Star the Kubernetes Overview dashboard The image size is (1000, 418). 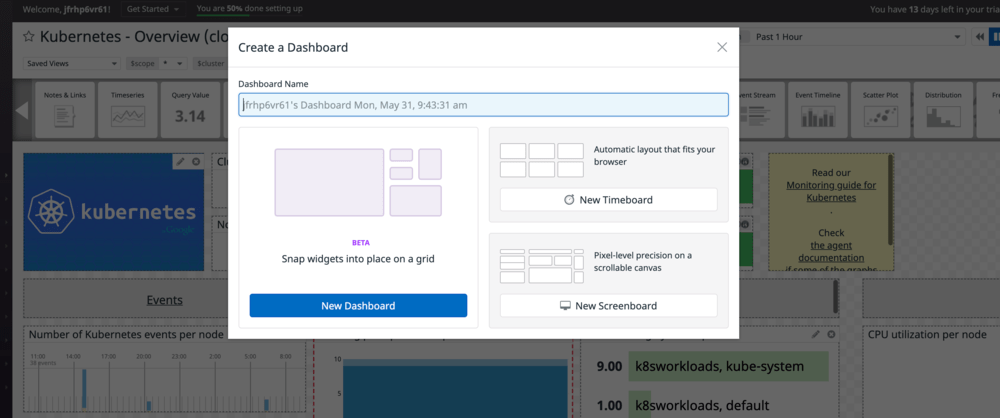(29, 37)
